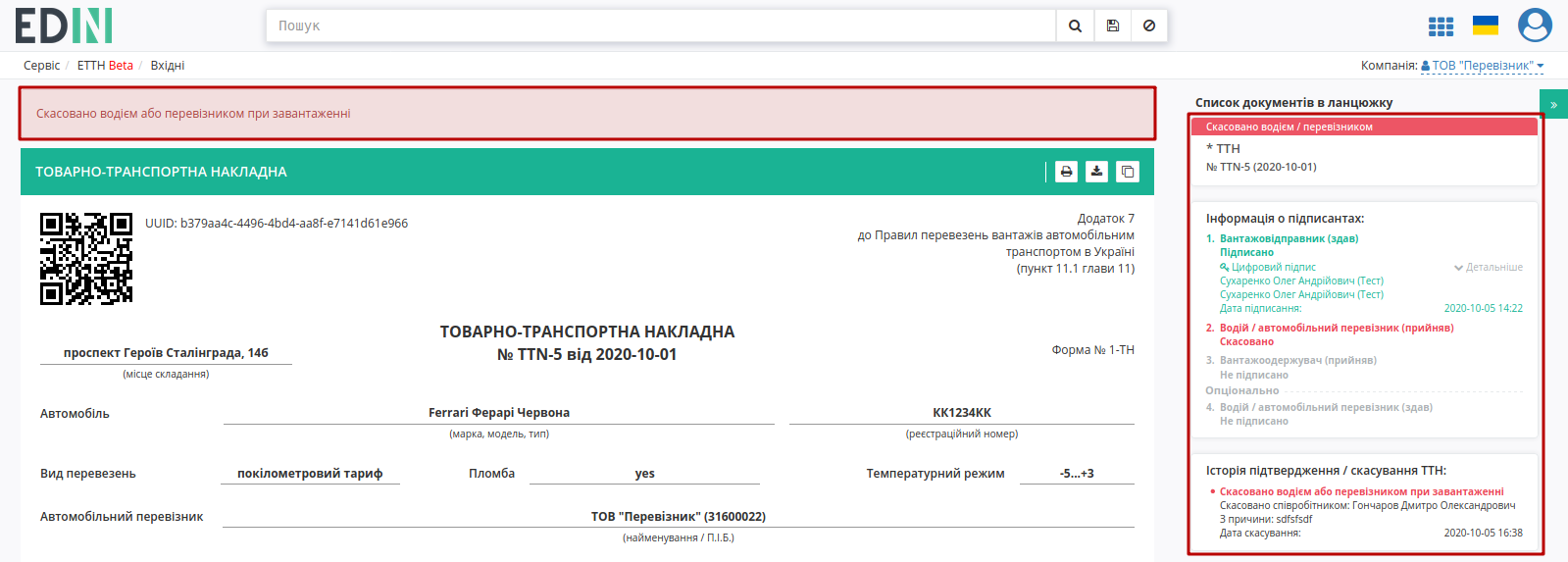The width and height of the screenshot is (1568, 562).
Task: Click the Цифровий підпис link
Action: (x=1268, y=267)
